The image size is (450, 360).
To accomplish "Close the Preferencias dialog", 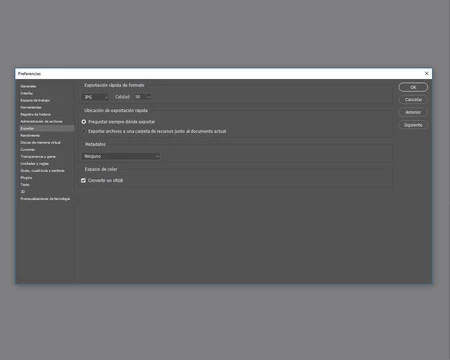I will coord(426,73).
